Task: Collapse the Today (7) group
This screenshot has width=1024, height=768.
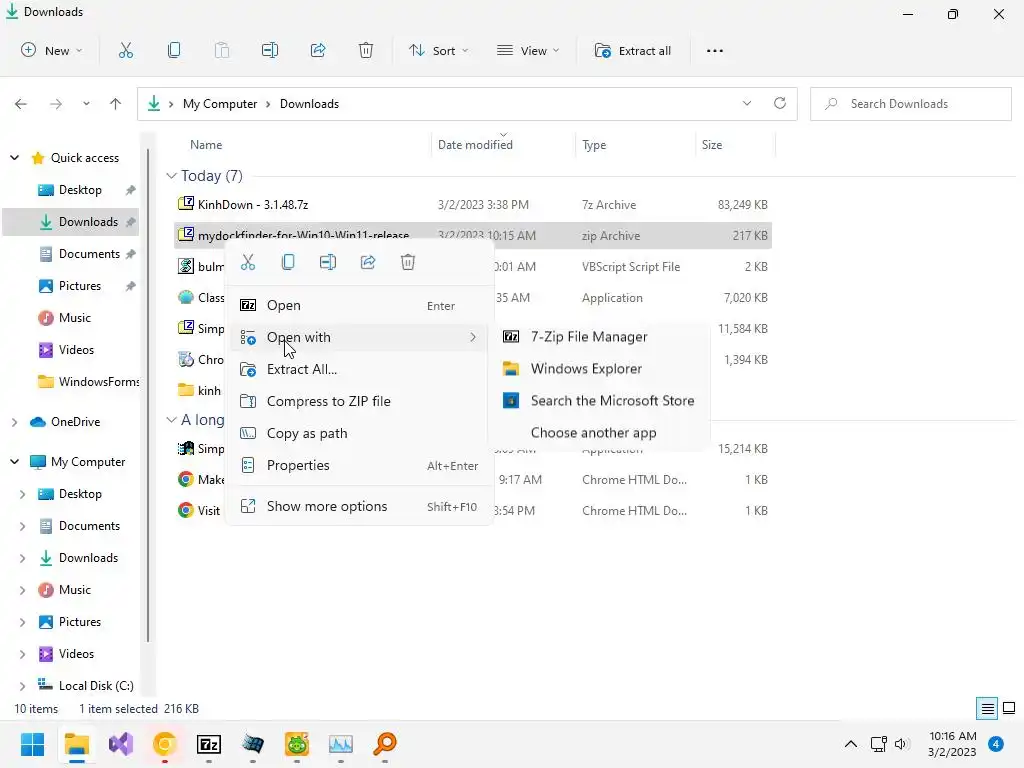Action: point(171,176)
